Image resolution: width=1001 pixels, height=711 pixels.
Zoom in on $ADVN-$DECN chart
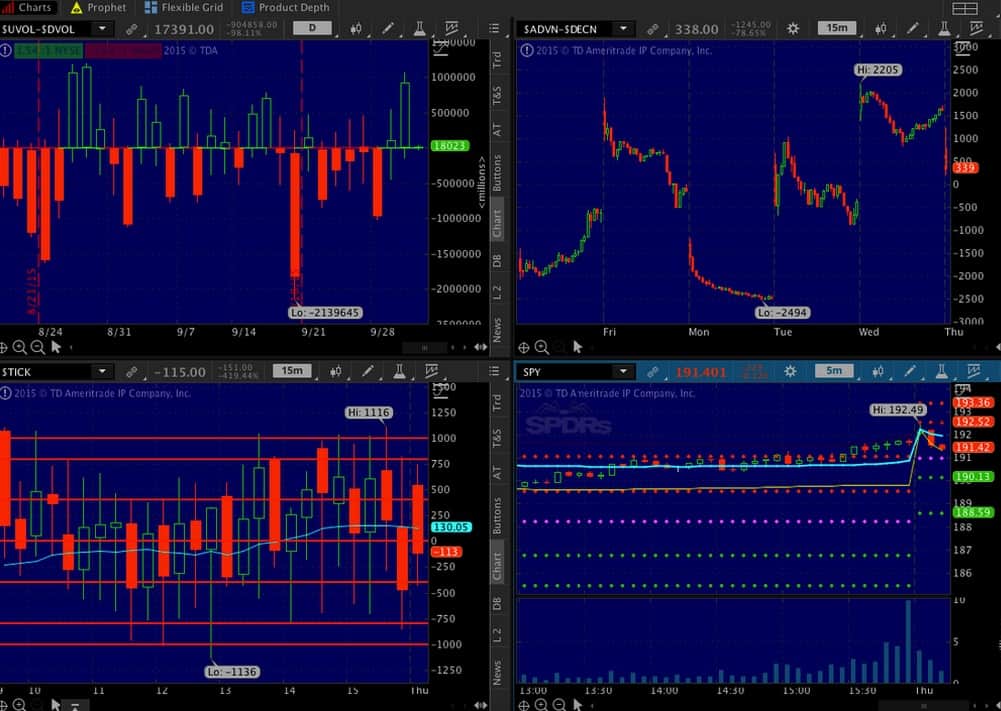pos(542,347)
